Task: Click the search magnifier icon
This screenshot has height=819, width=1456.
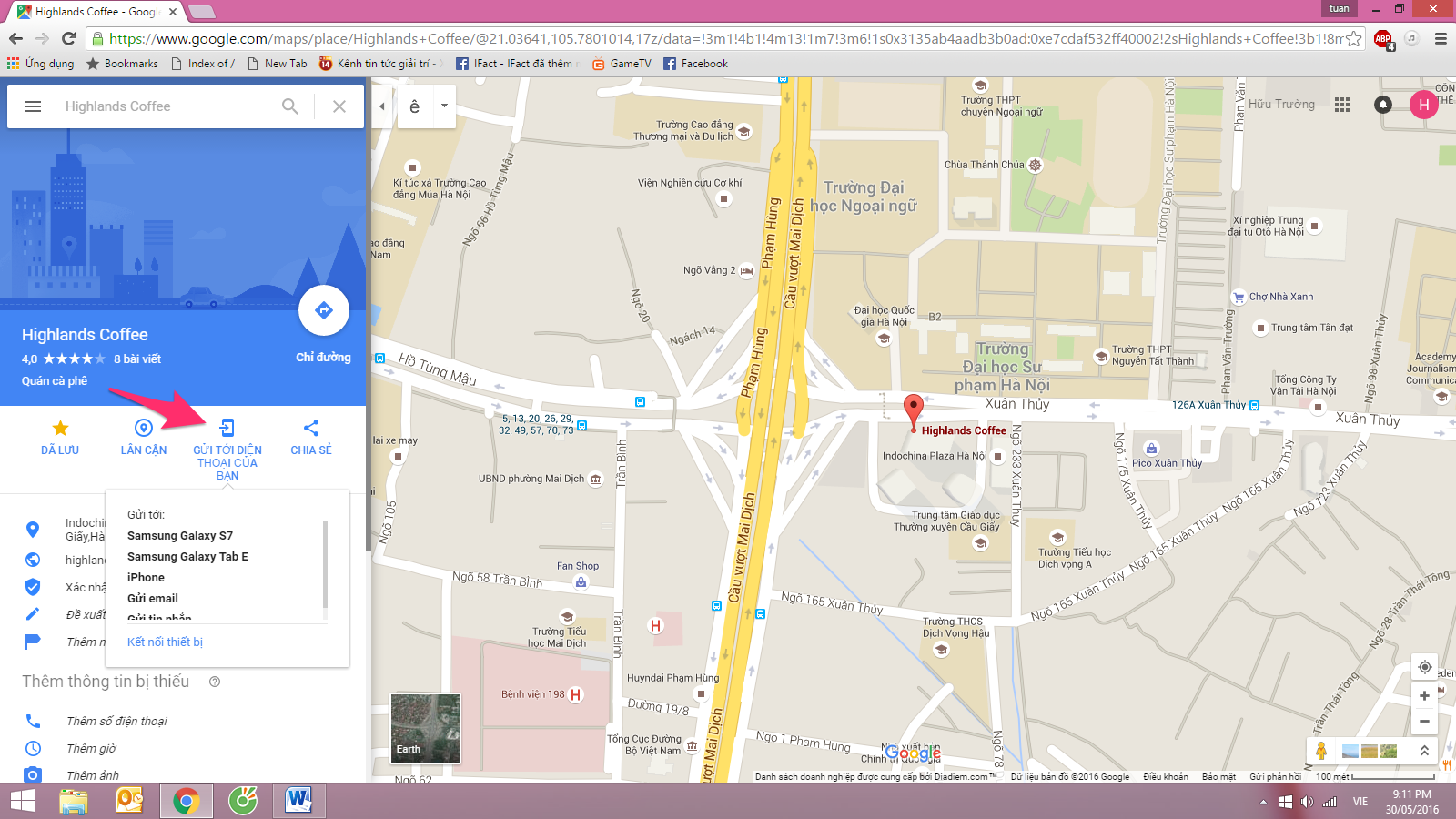Action: click(290, 106)
